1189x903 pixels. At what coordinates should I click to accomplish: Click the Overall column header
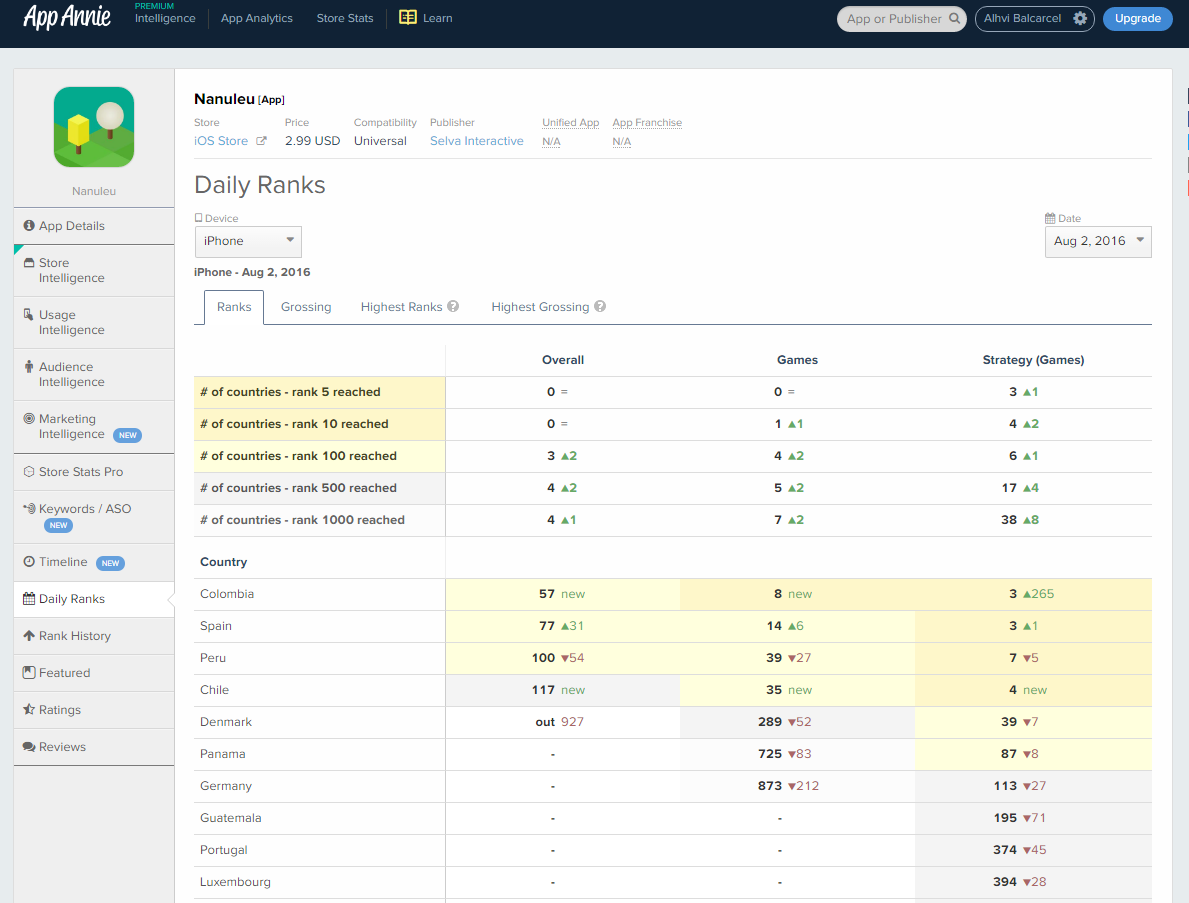click(x=563, y=360)
